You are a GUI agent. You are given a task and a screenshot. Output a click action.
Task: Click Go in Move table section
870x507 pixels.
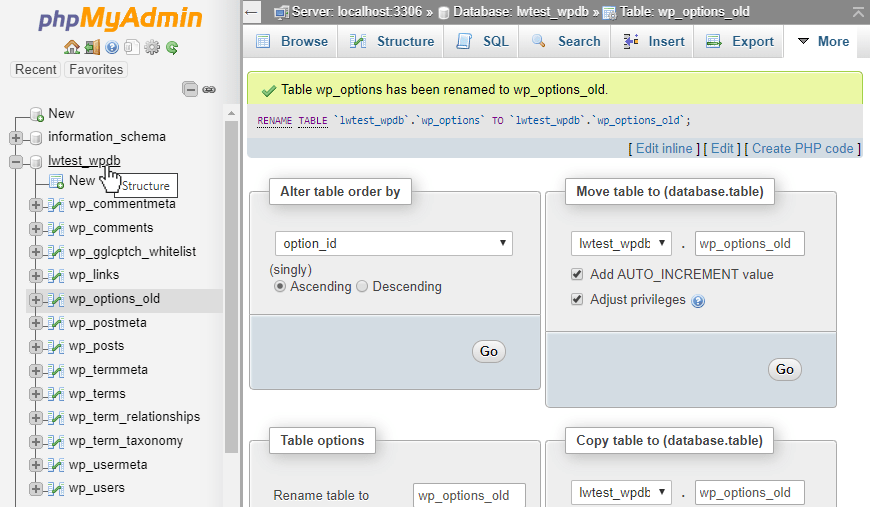[x=785, y=369]
